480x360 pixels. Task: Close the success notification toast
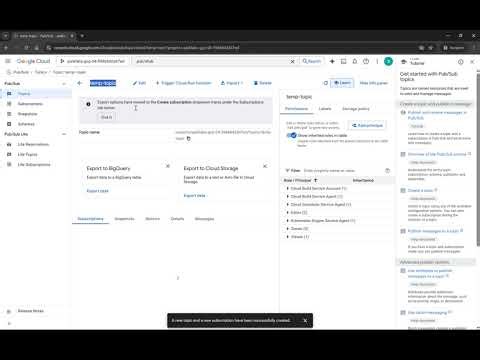305,320
